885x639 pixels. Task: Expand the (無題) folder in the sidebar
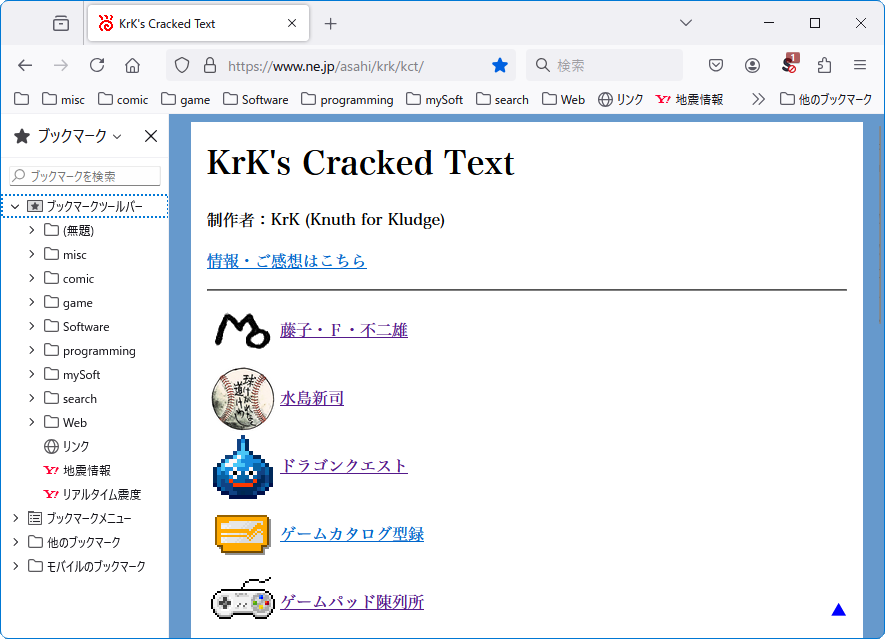(x=32, y=230)
